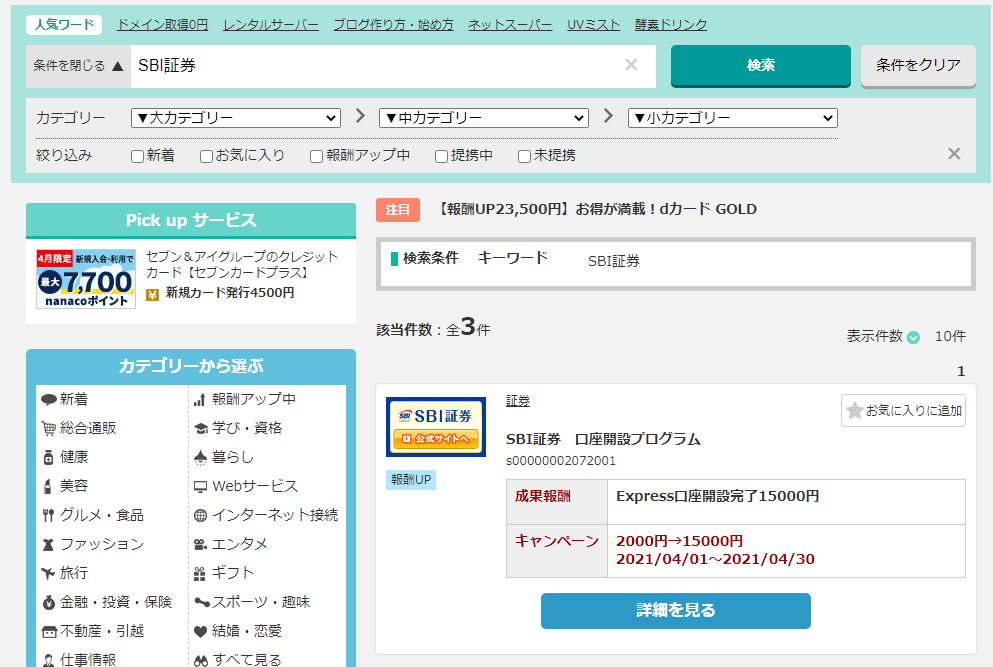The image size is (993, 667).
Task: Click the 詳細を見る button
Action: coord(676,611)
